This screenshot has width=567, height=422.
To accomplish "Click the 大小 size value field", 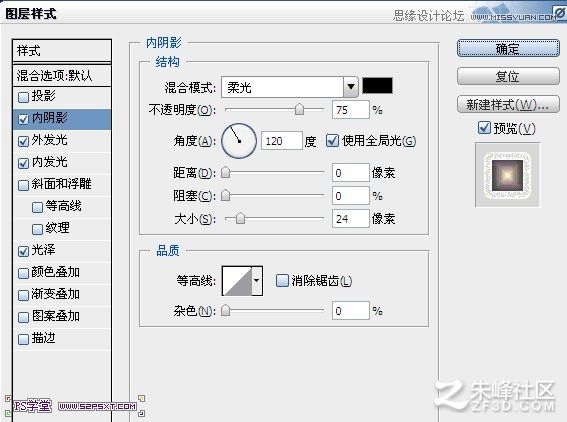I will click(x=350, y=218).
